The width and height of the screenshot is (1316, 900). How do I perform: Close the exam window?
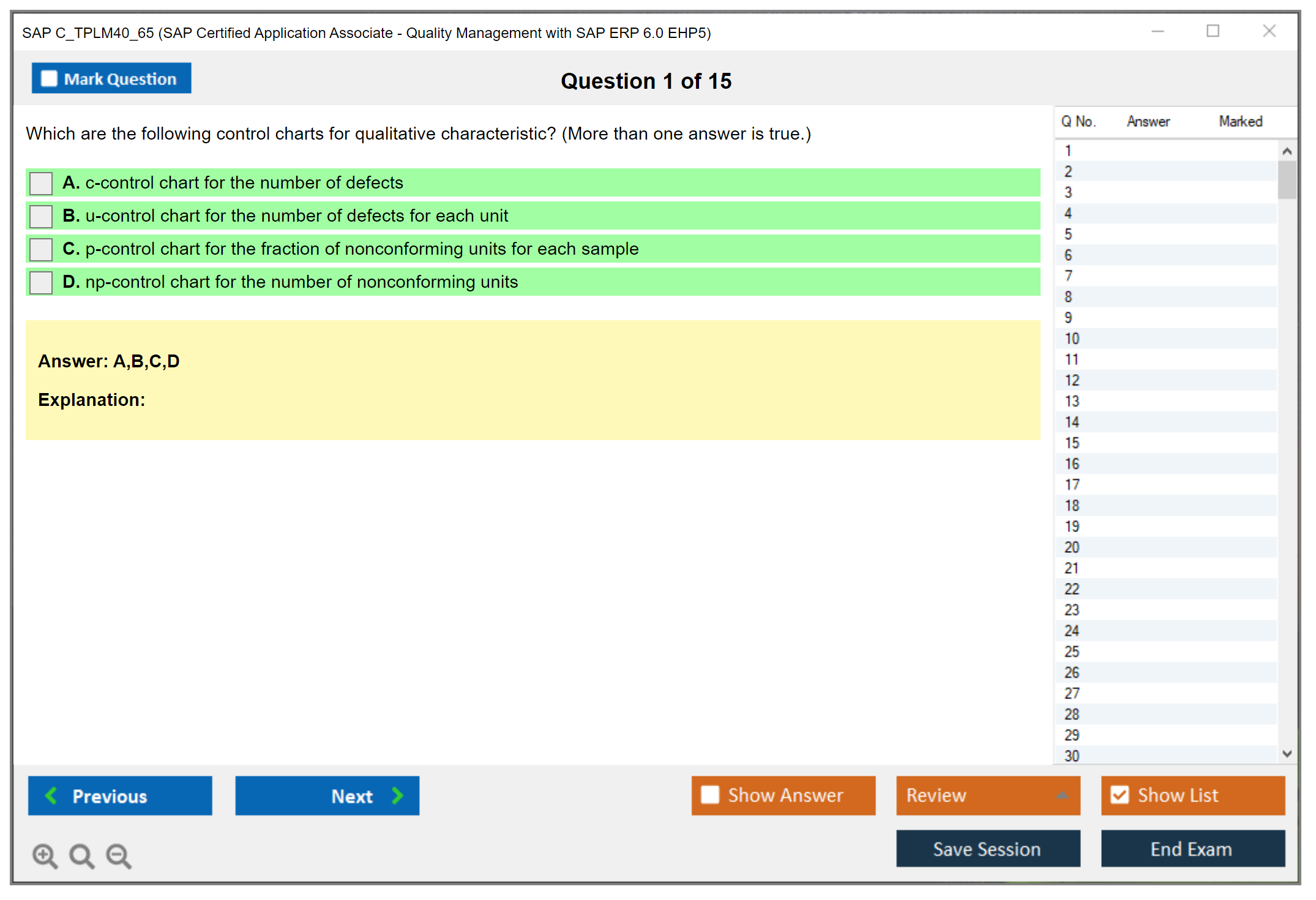click(1269, 31)
